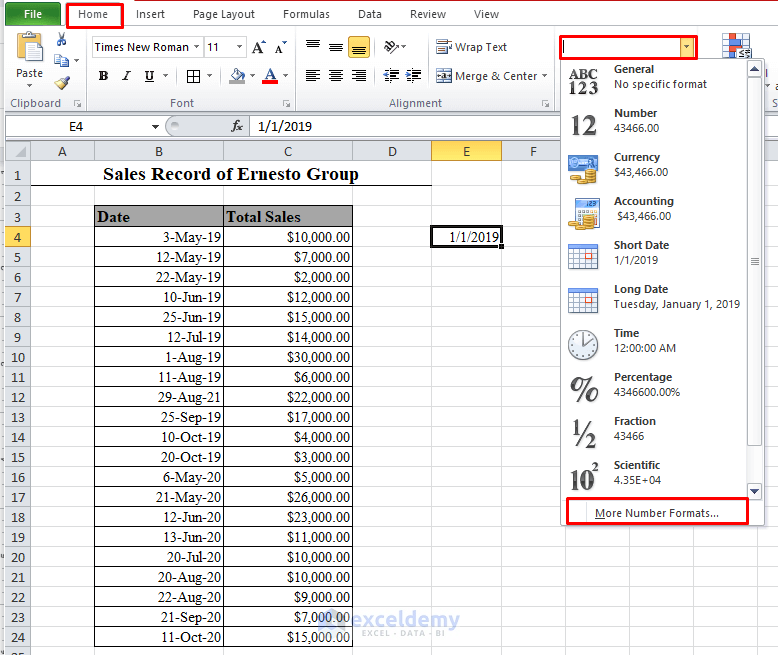Apply red font color
This screenshot has height=655, width=778.
[270, 76]
